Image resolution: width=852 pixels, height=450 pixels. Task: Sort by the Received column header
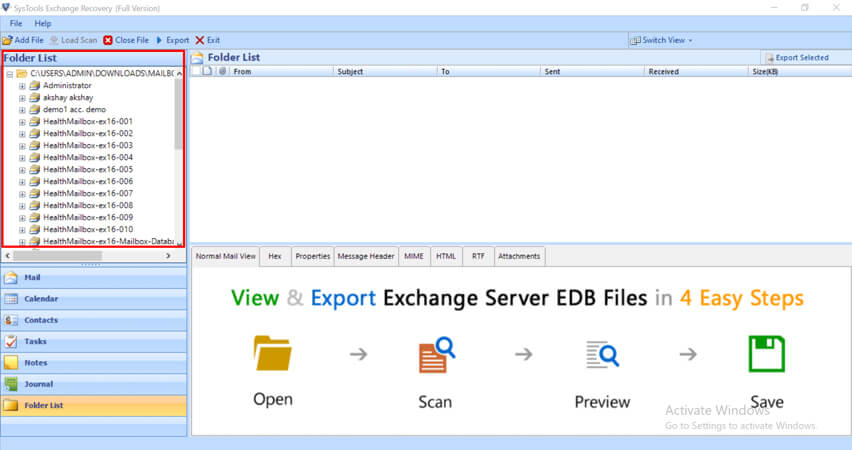pyautogui.click(x=696, y=72)
